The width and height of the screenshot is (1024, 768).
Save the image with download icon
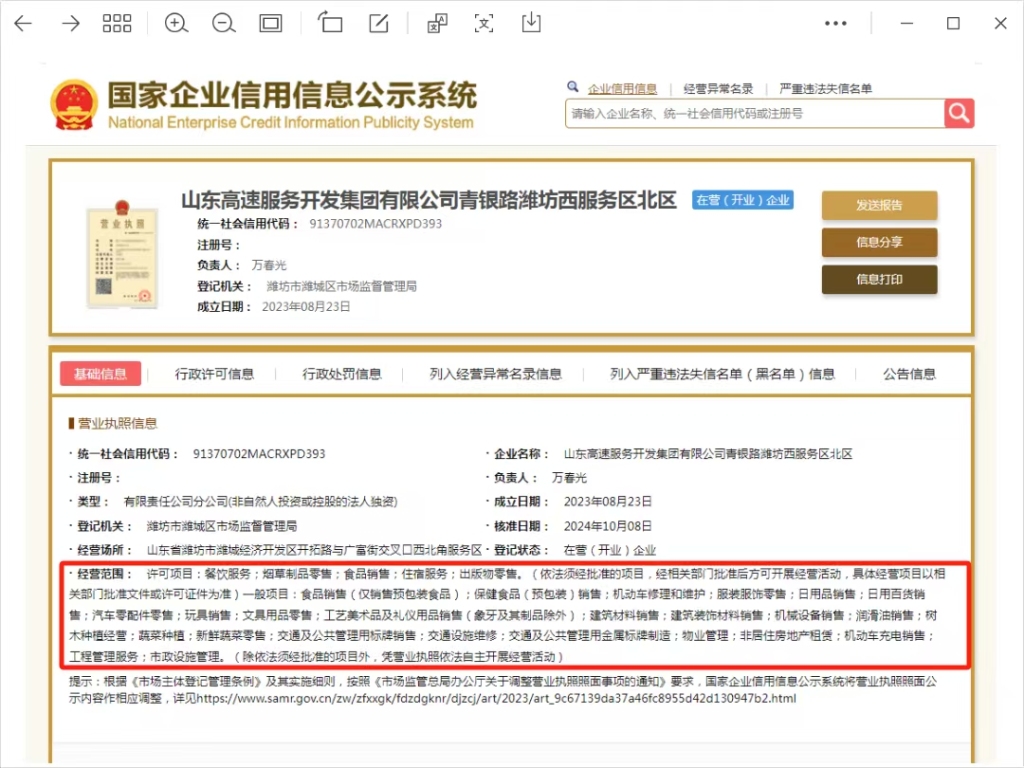point(531,22)
